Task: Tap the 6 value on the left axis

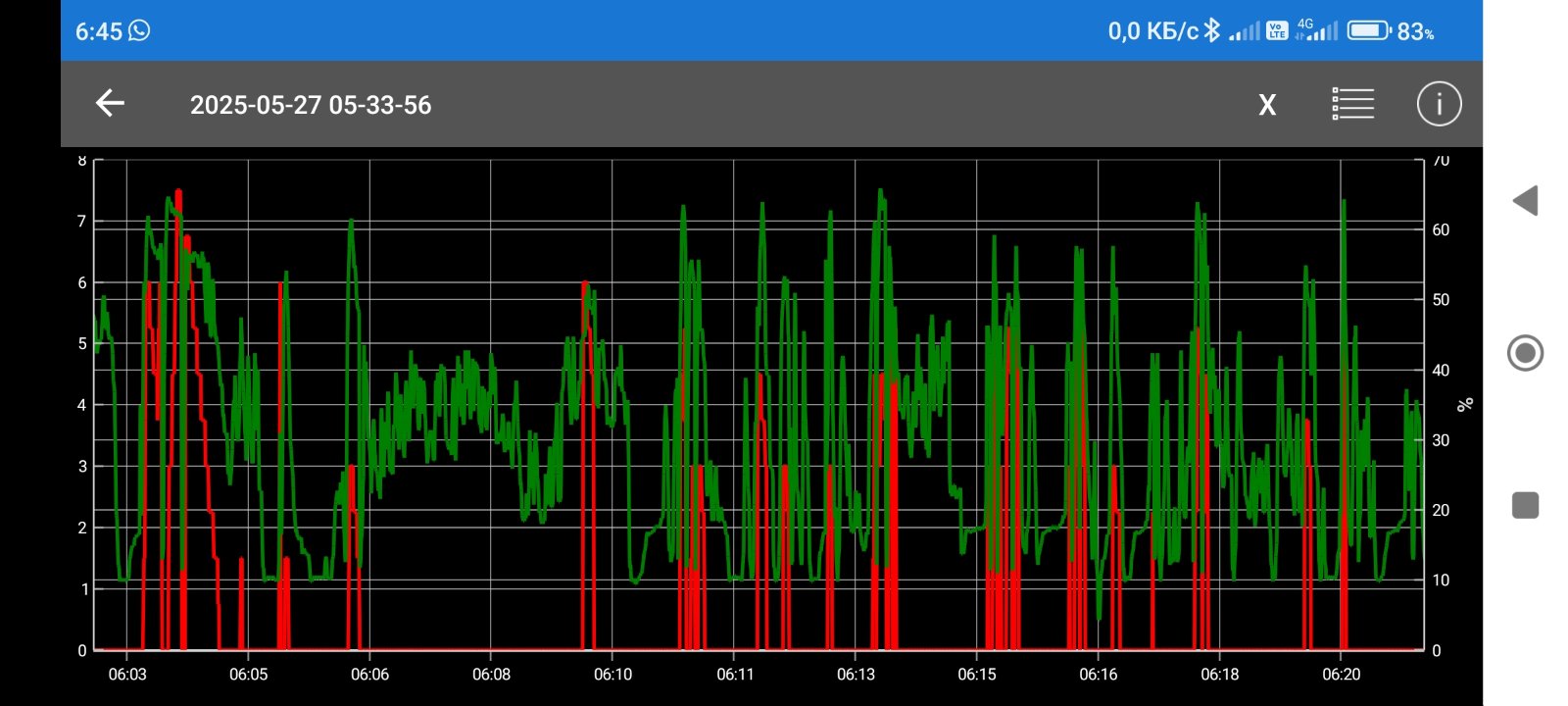Action: pos(82,282)
